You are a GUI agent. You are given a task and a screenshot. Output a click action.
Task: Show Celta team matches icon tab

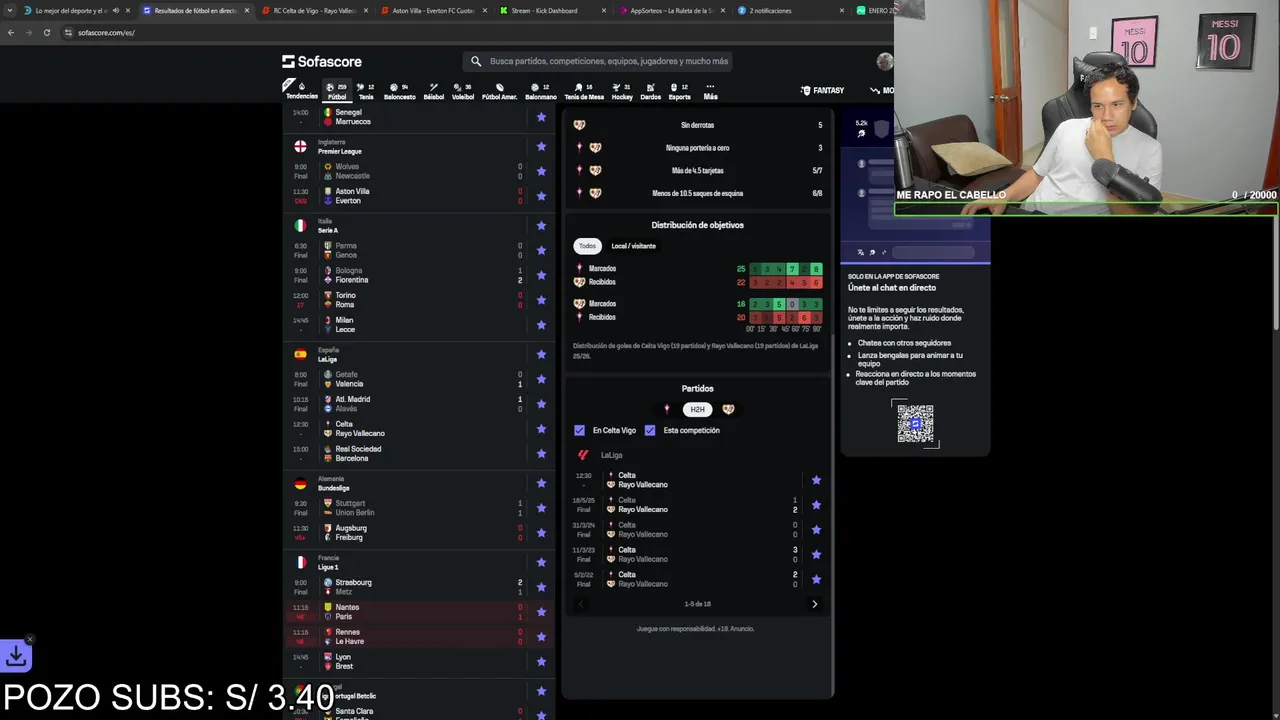pyautogui.click(x=667, y=409)
